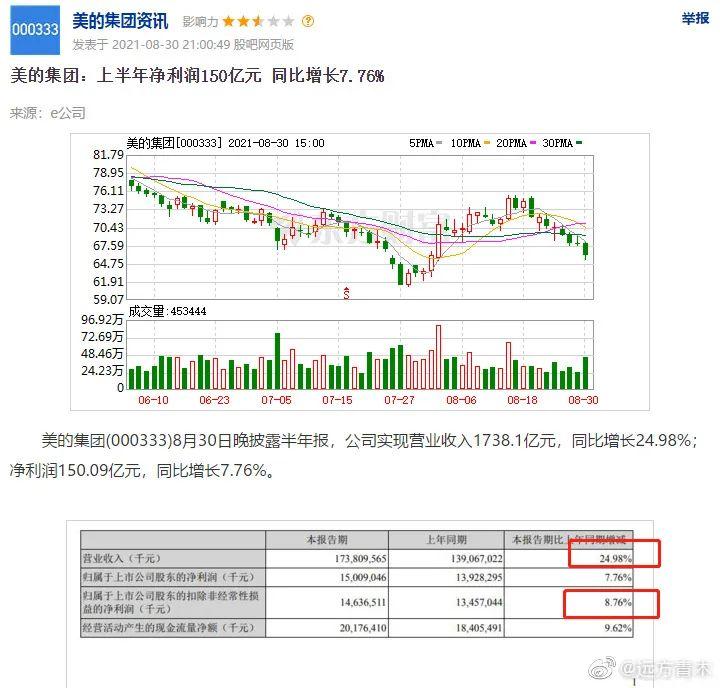Click the 影响力 label

pos(200,22)
